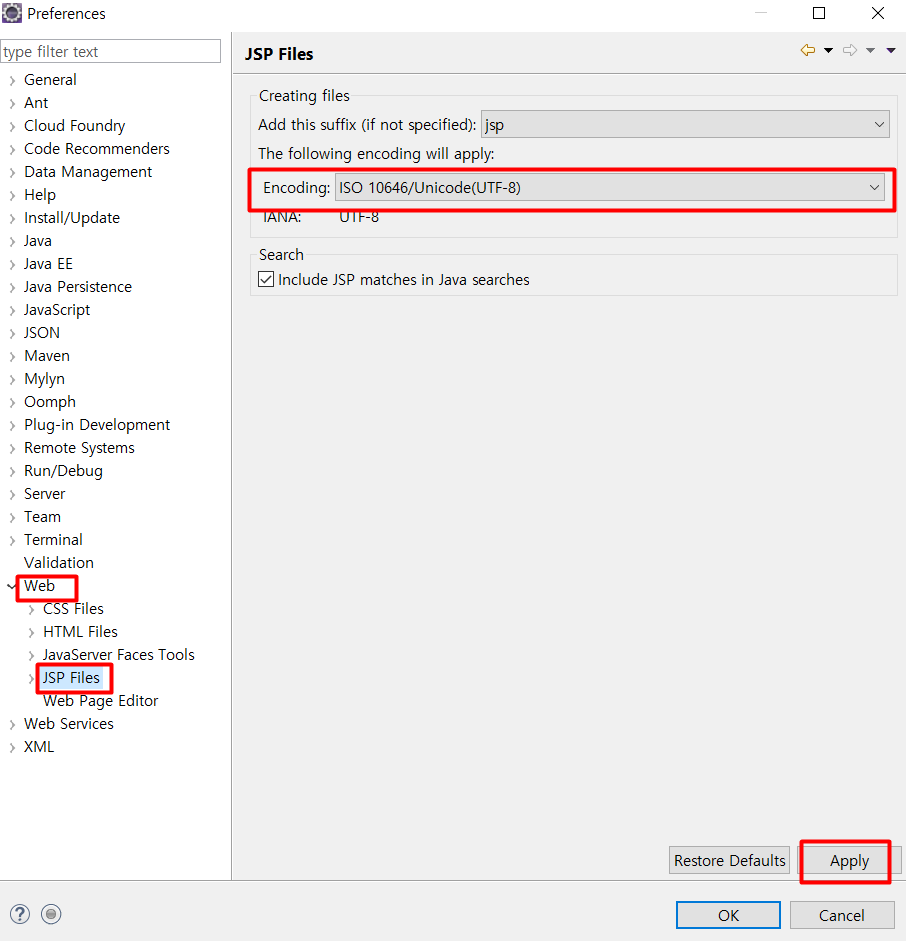The width and height of the screenshot is (906, 941).
Task: Select the JSP Files tree item
Action: (x=71, y=678)
